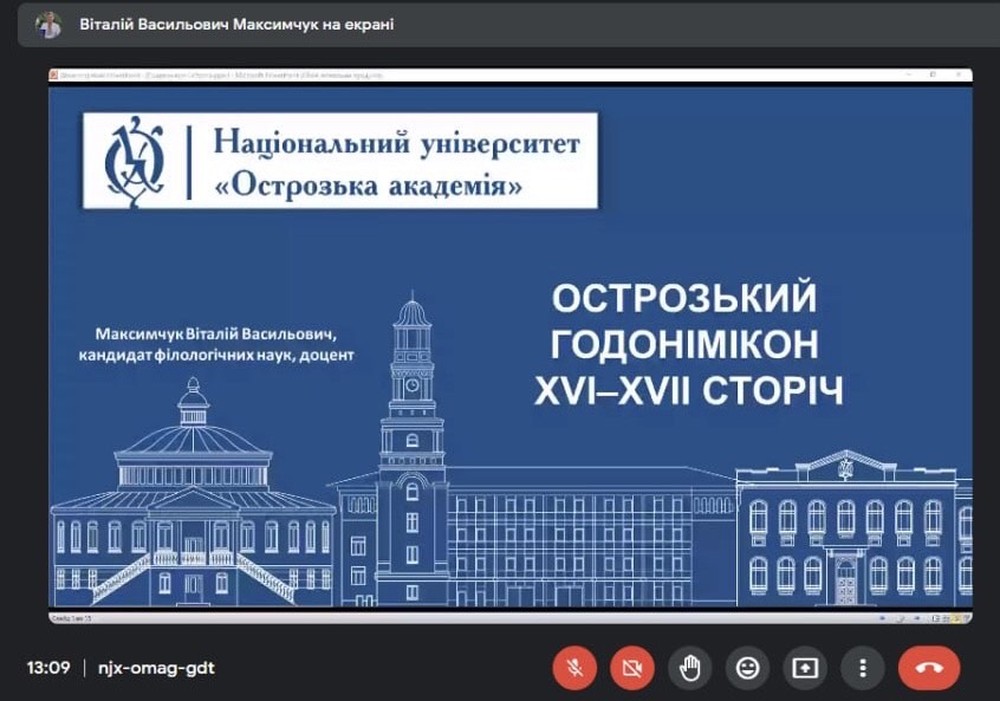
Task: Open the three-dot more options menu
Action: click(x=862, y=668)
